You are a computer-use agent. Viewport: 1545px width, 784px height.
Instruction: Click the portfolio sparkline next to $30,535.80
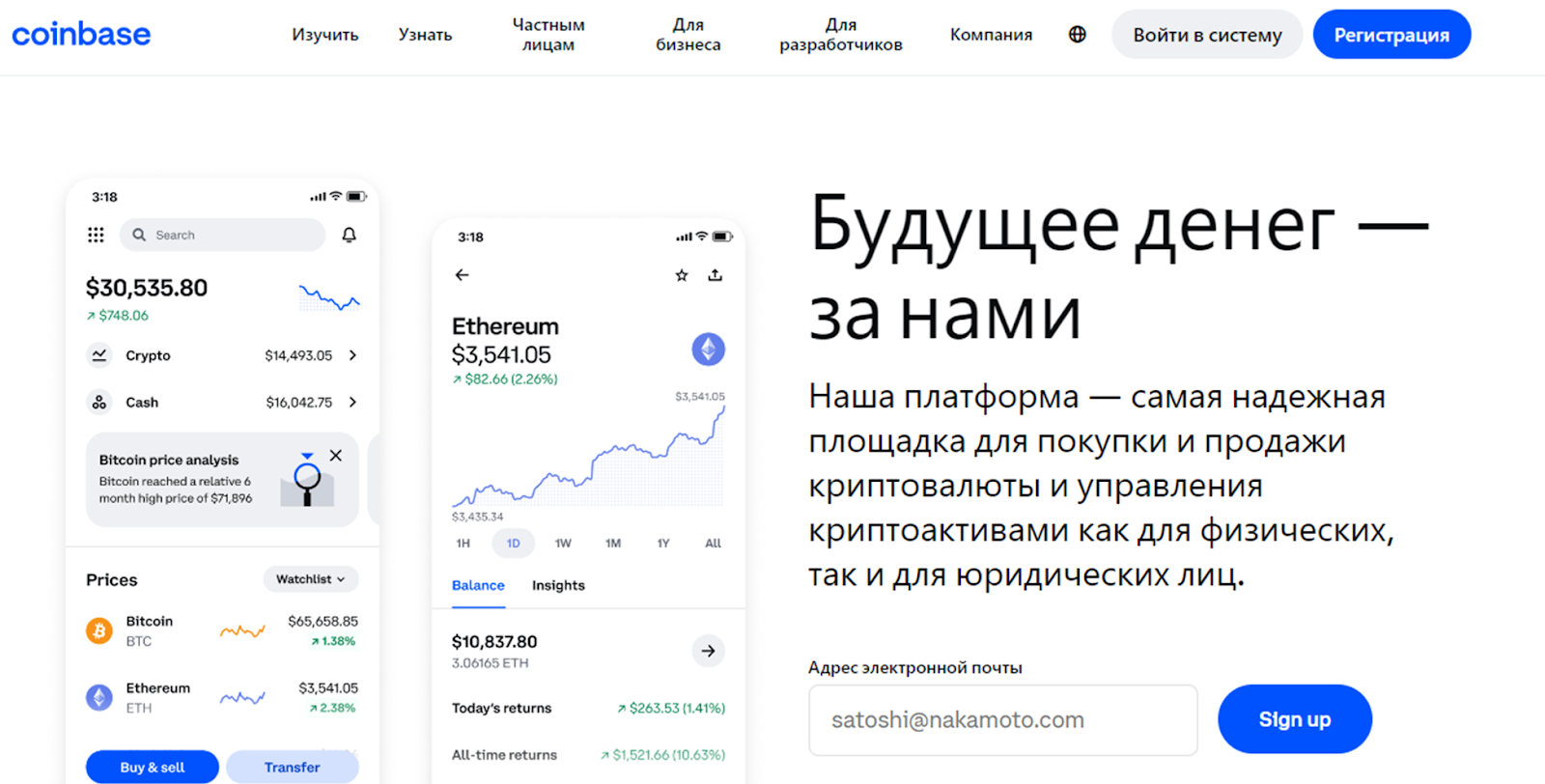pos(329,297)
